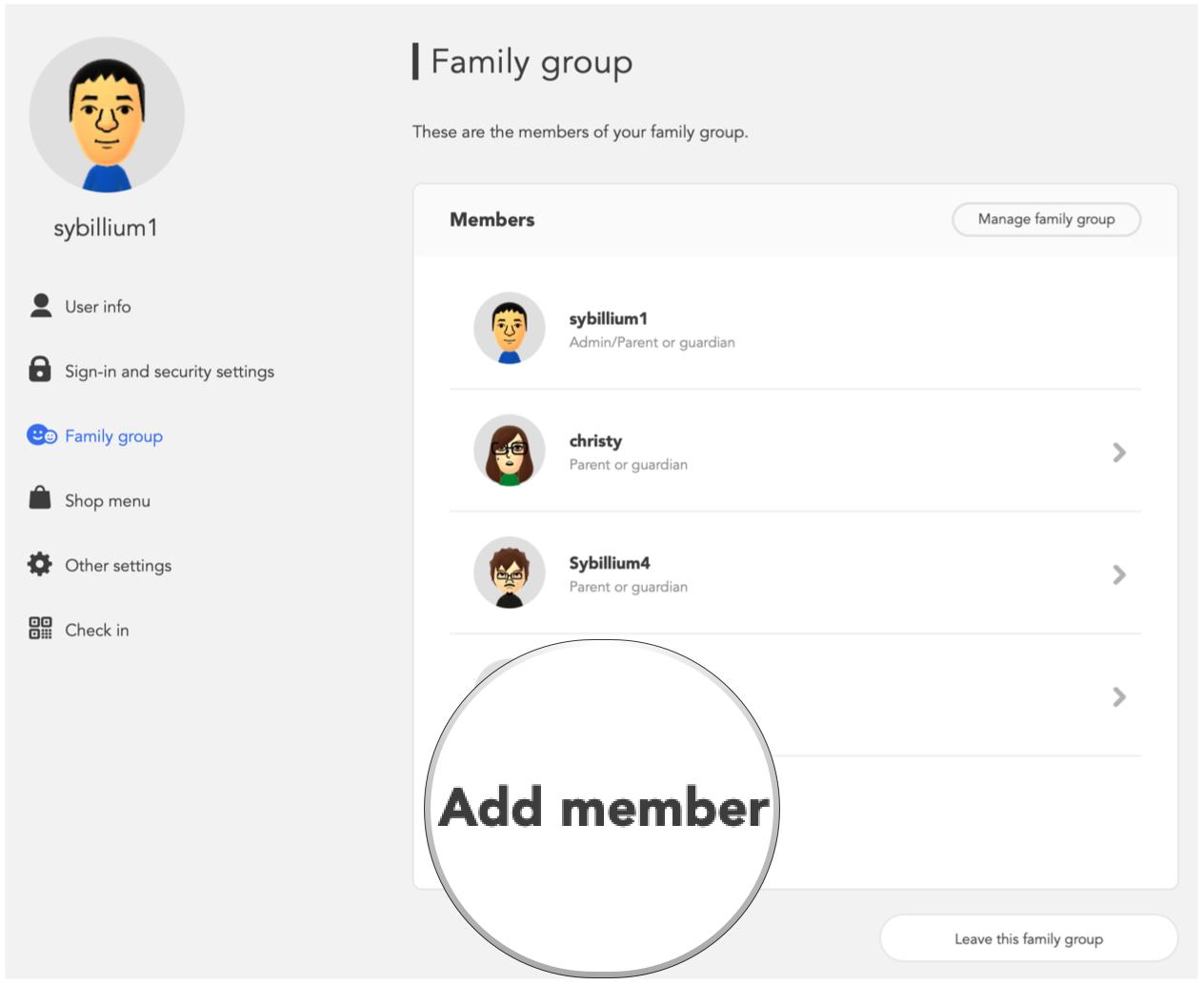Click the sybillium1 username label

click(x=107, y=228)
